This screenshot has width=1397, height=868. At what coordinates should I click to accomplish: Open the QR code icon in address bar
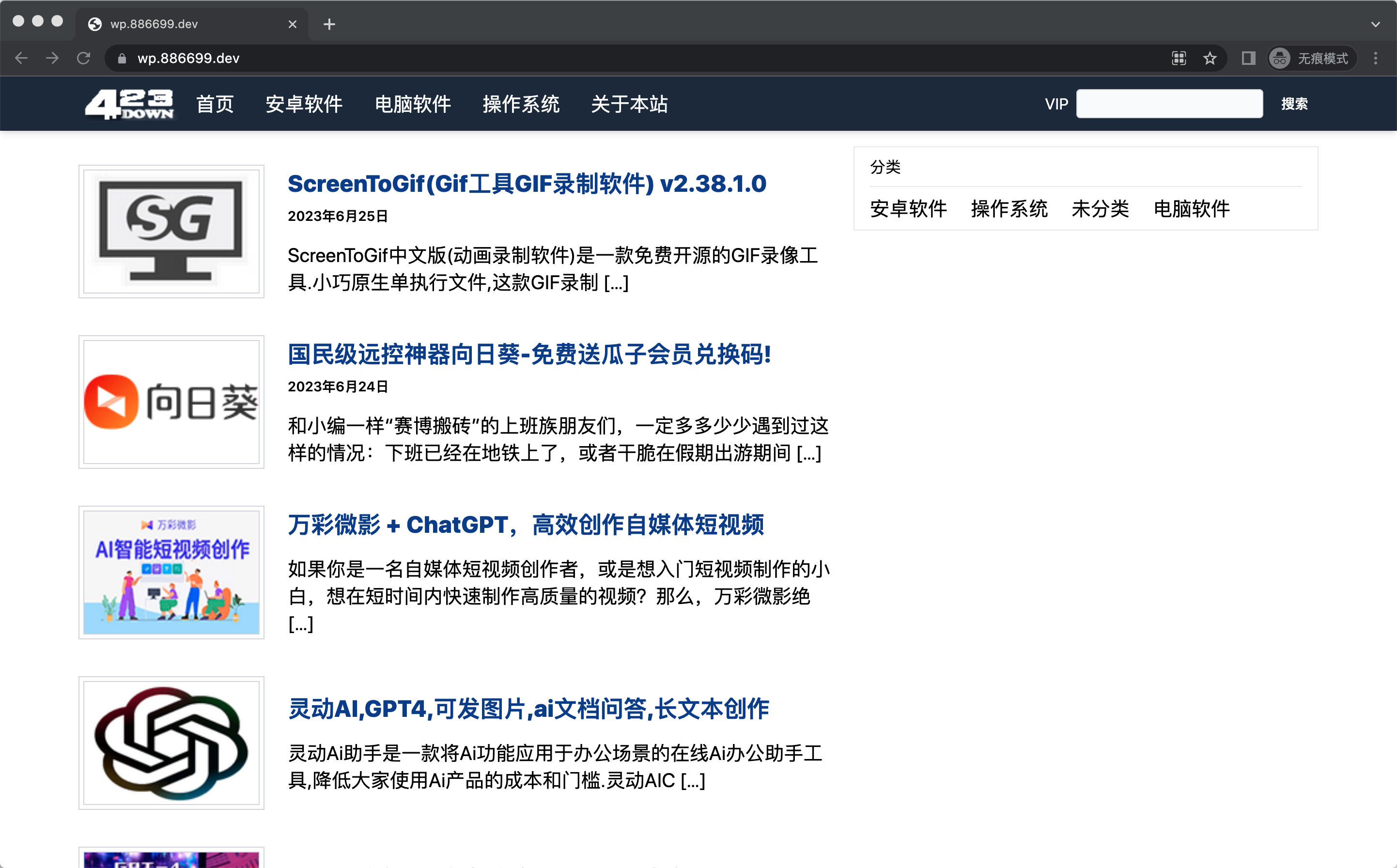click(1179, 58)
